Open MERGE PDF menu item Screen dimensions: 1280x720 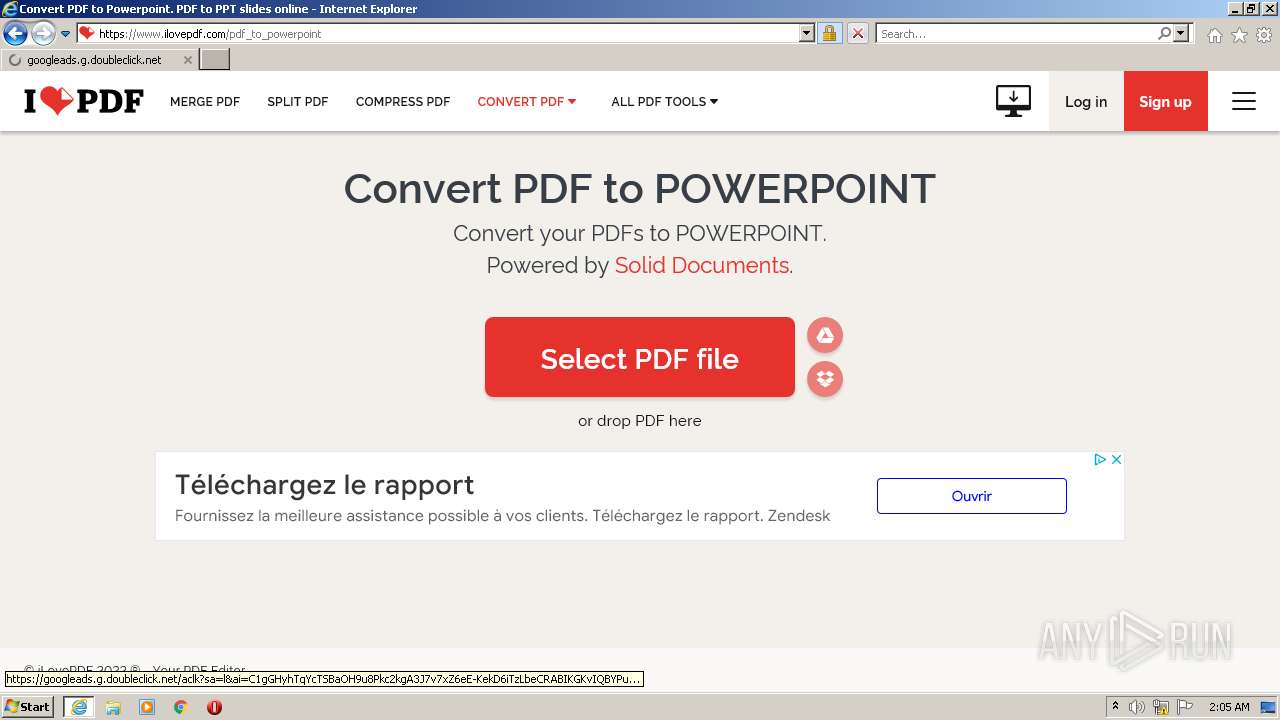tap(205, 101)
